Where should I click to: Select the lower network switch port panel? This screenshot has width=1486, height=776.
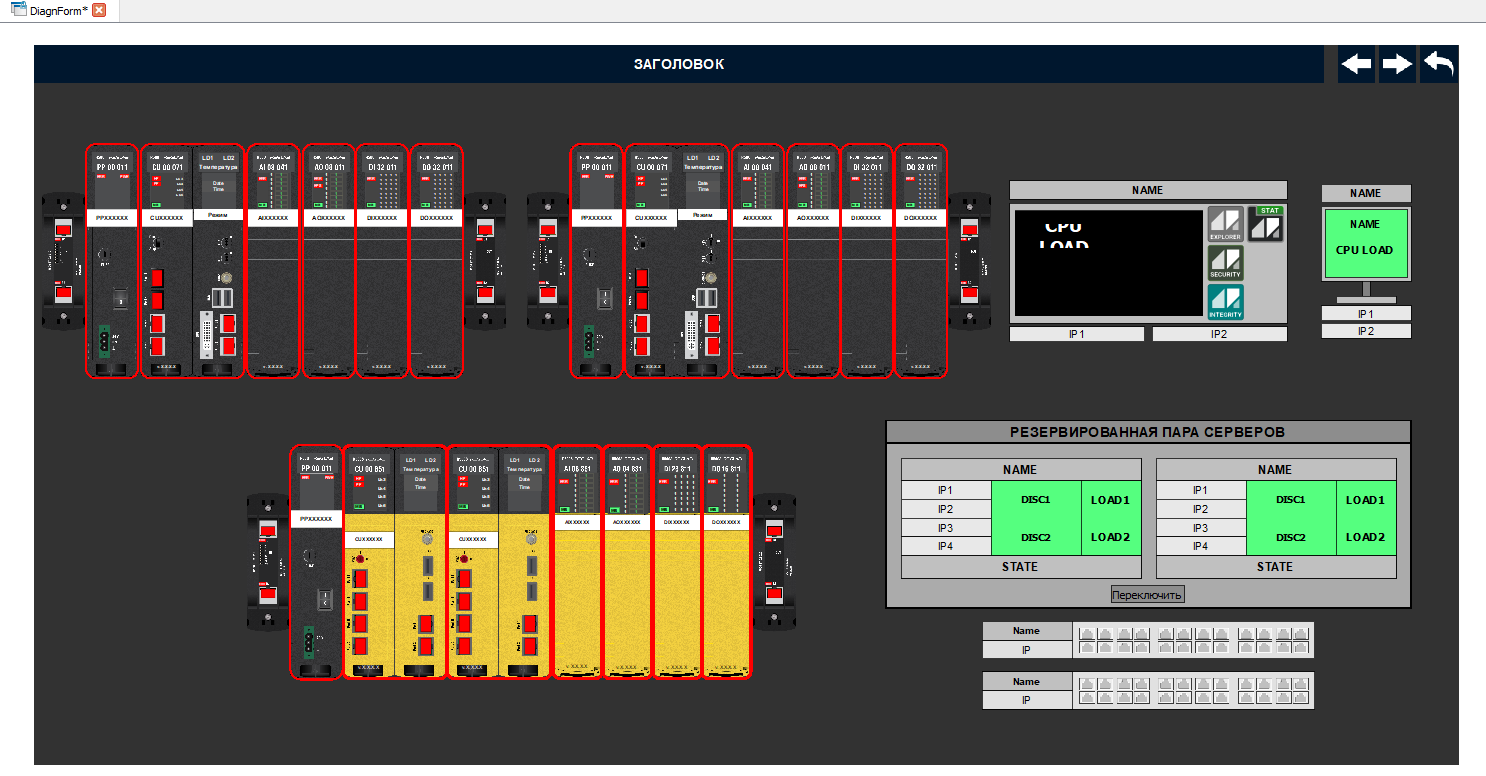pyautogui.click(x=1192, y=691)
